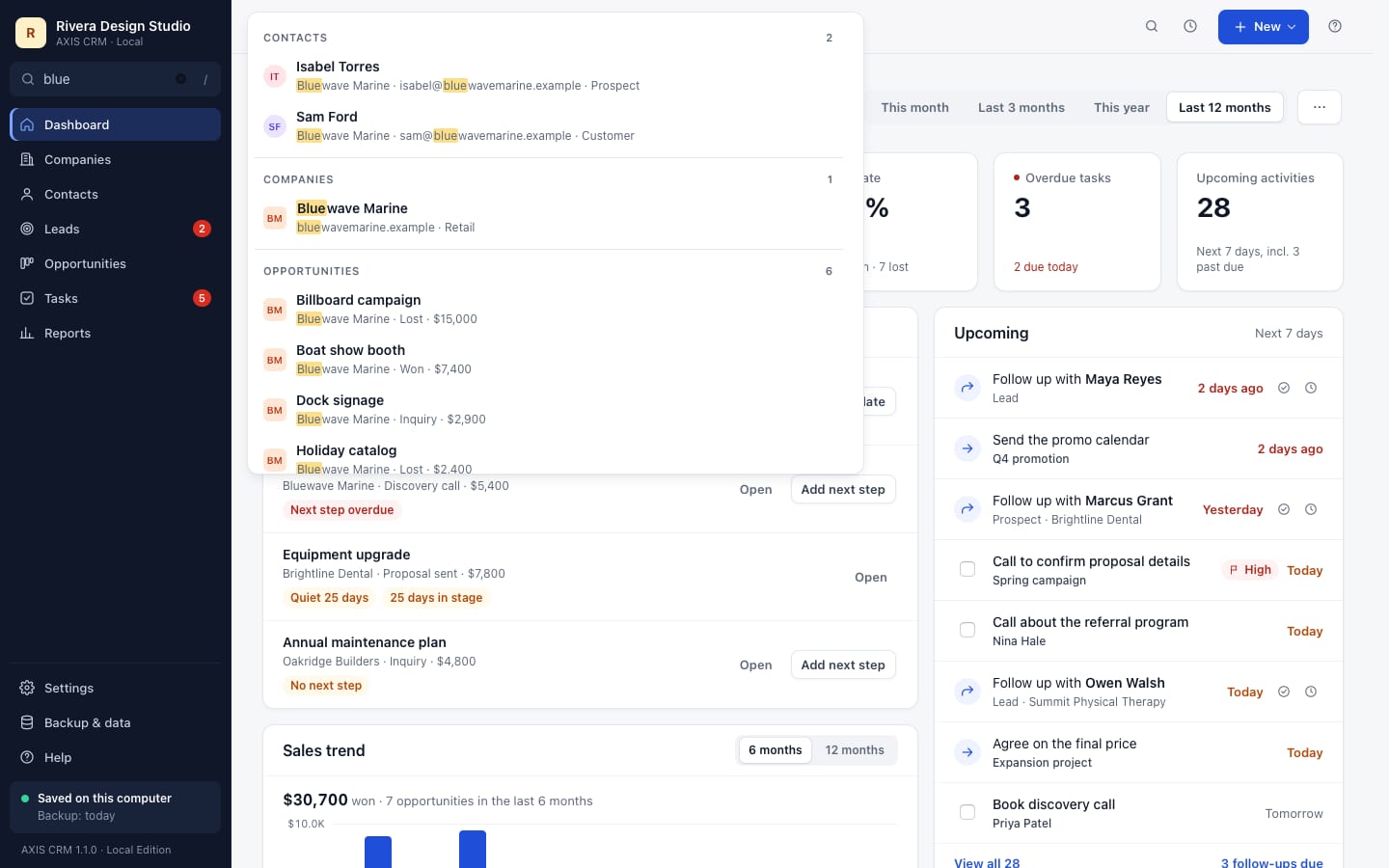Viewport: 1389px width, 868px height.
Task: Snooze the Follow up with Maya Reyes item
Action: (x=1311, y=388)
